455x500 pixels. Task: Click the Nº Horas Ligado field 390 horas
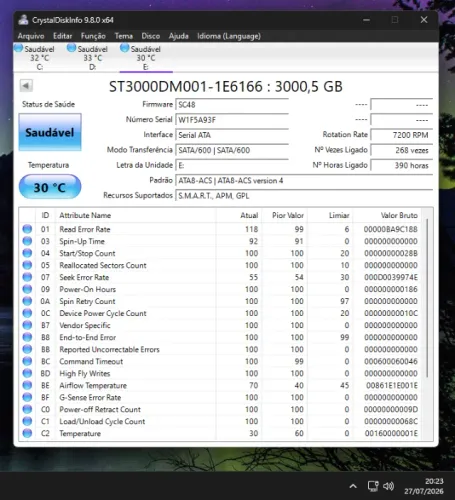point(402,165)
